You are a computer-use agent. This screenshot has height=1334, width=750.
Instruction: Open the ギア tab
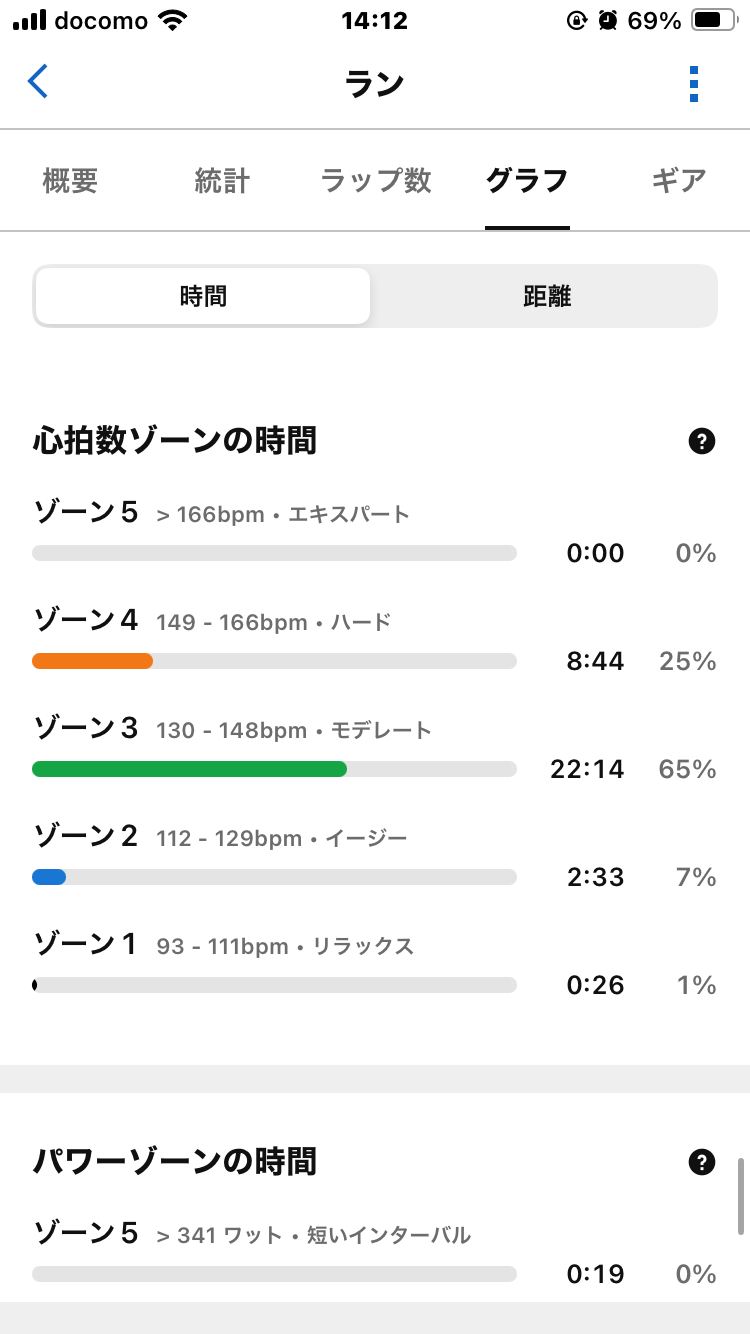[x=679, y=181]
